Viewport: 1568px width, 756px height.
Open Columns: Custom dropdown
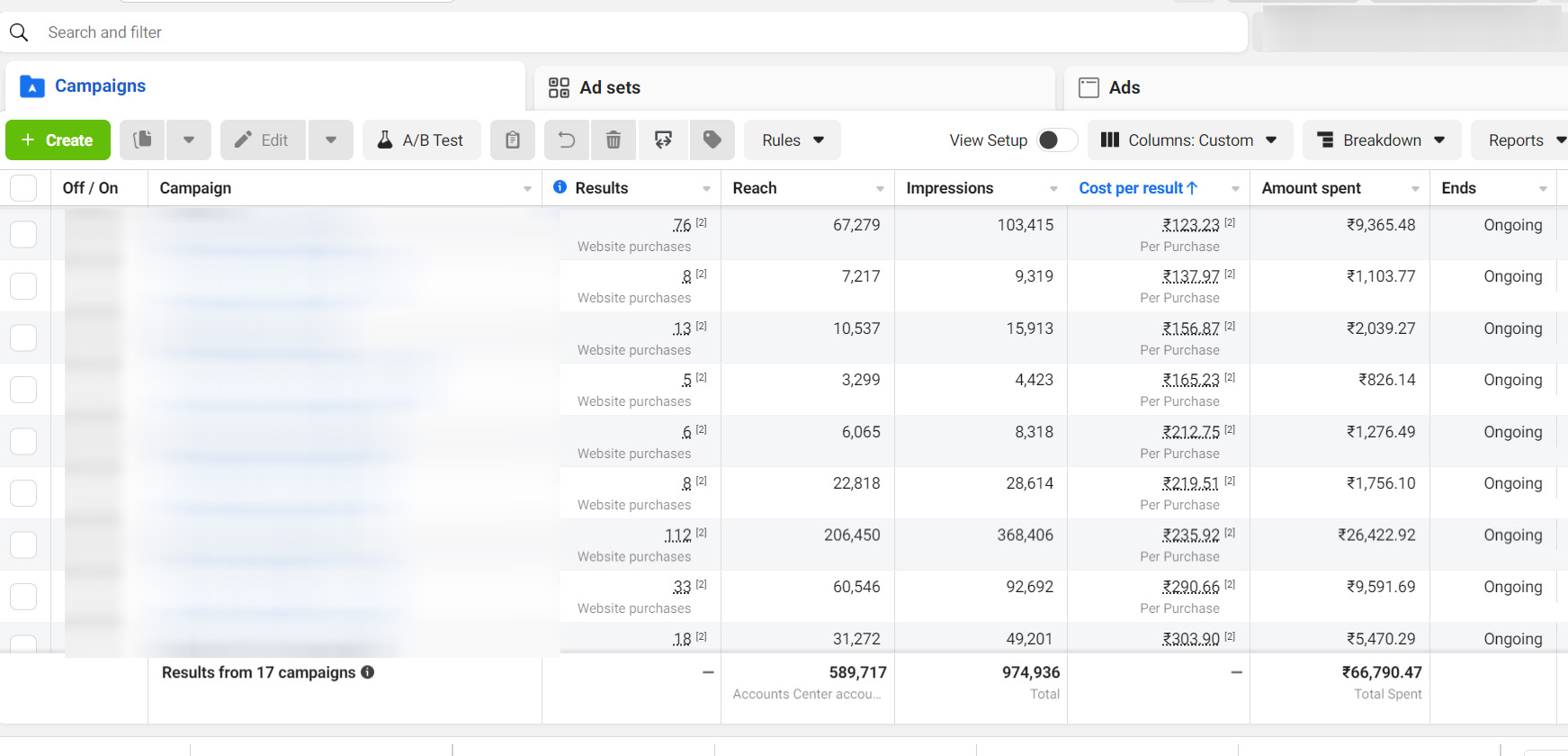pos(1190,139)
